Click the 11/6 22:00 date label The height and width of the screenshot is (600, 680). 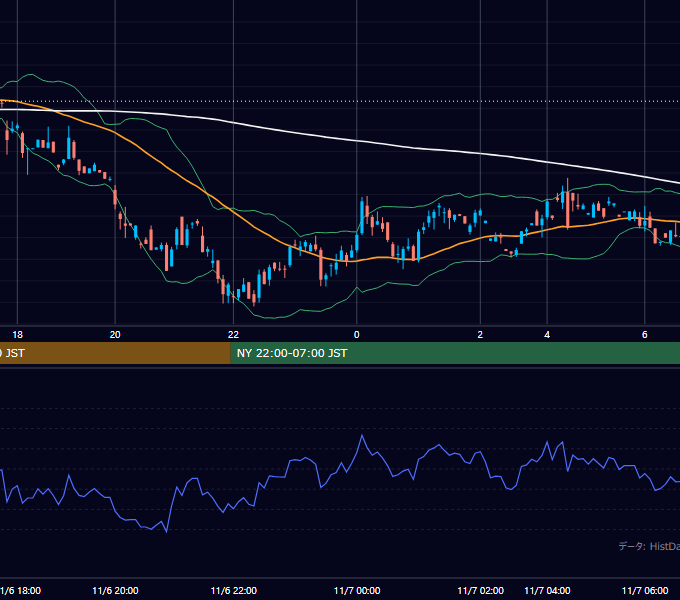tap(234, 590)
